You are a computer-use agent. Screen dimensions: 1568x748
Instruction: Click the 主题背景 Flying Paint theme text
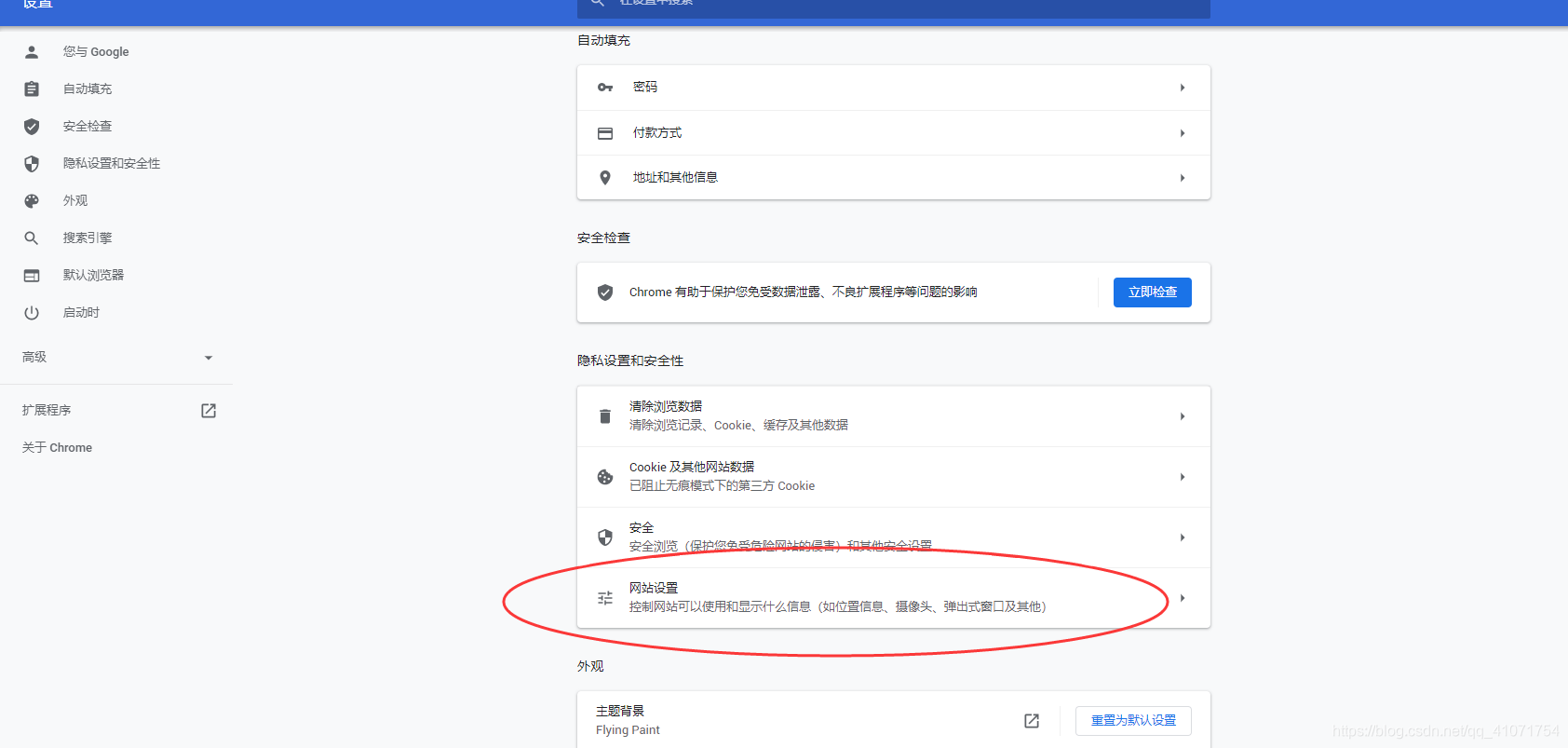[628, 721]
